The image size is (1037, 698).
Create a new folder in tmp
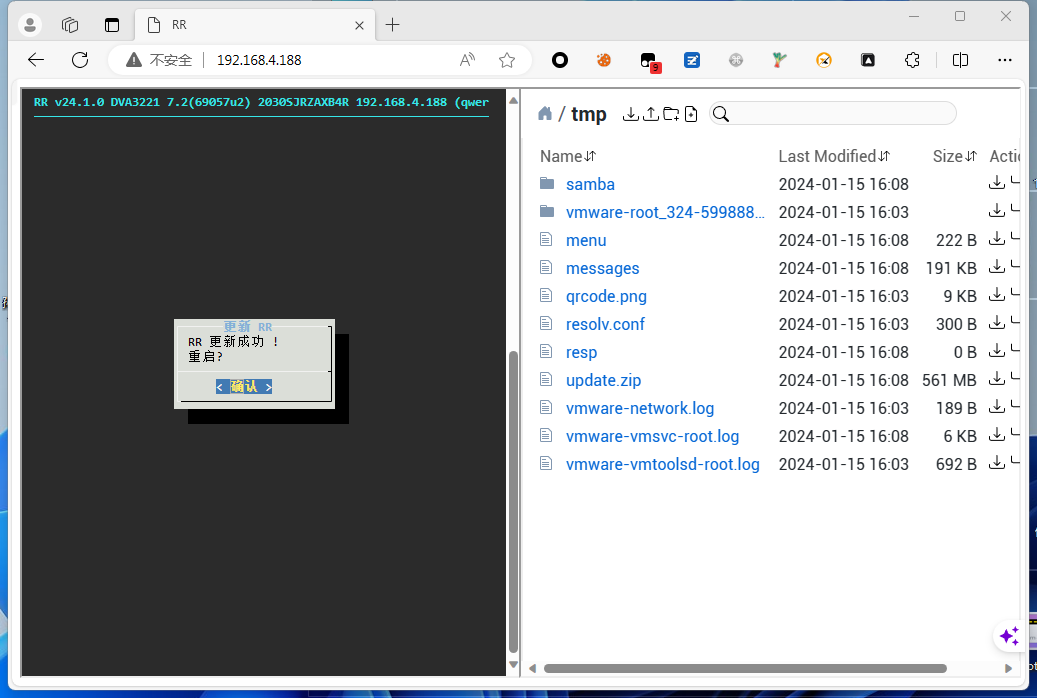[x=671, y=114]
